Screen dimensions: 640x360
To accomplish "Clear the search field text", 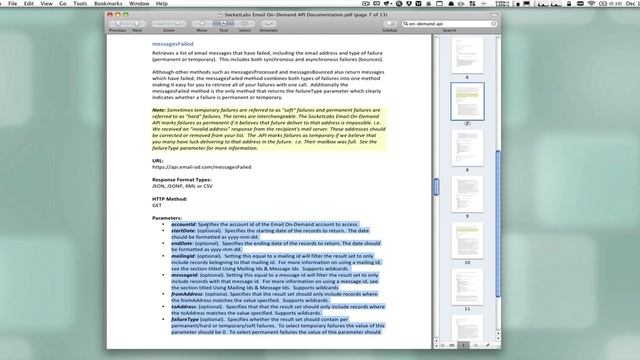I will click(493, 24).
